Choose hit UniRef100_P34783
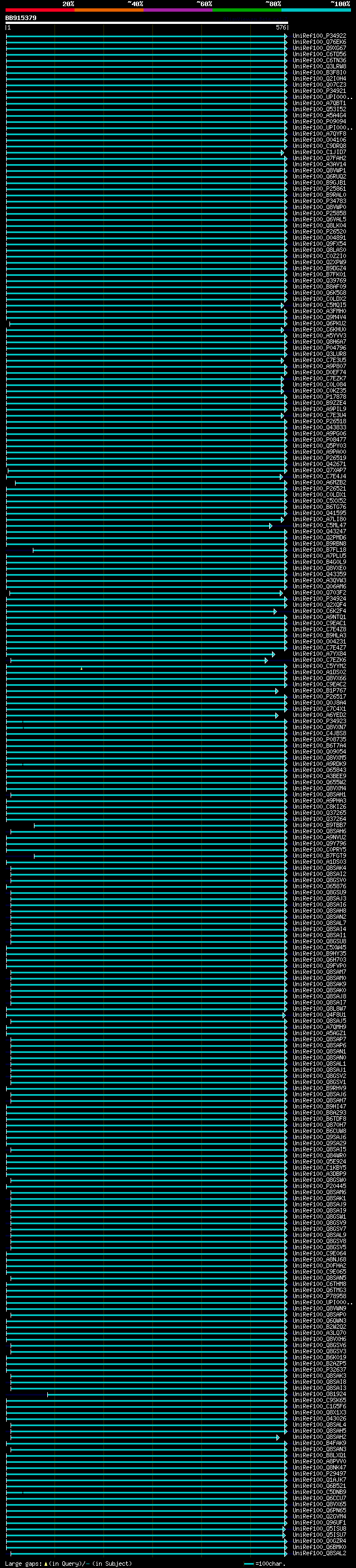This screenshot has height=1568, width=356. [319, 201]
